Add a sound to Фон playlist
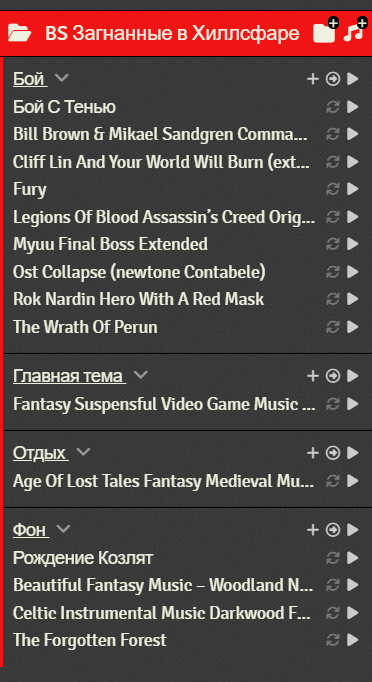Screen dimensions: 372x682 (x=312, y=530)
